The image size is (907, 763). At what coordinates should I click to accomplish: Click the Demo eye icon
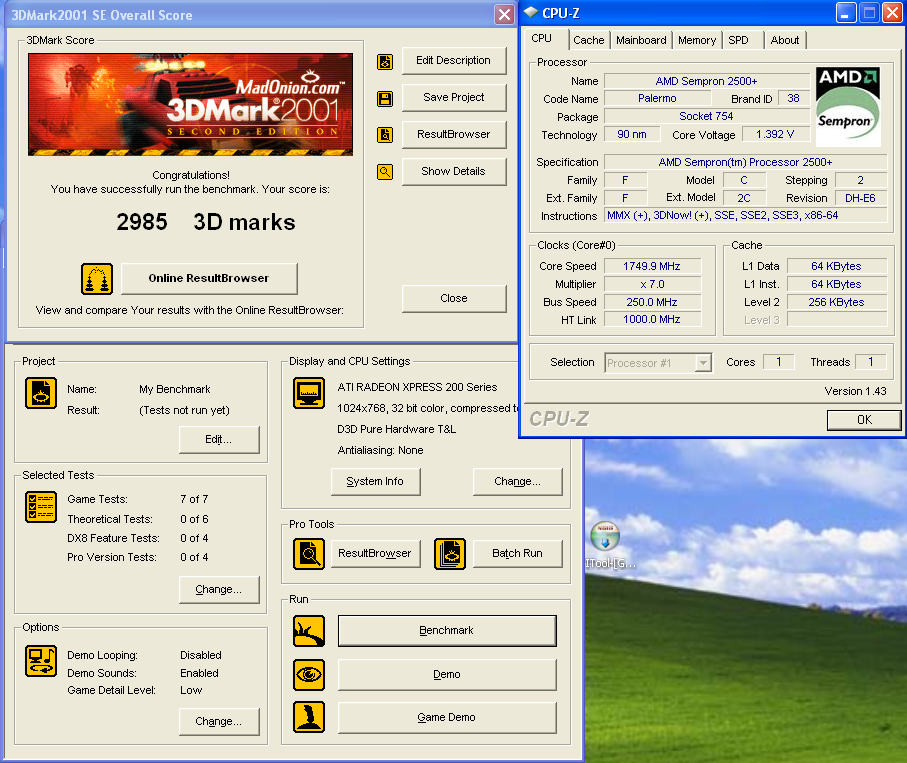tap(309, 674)
